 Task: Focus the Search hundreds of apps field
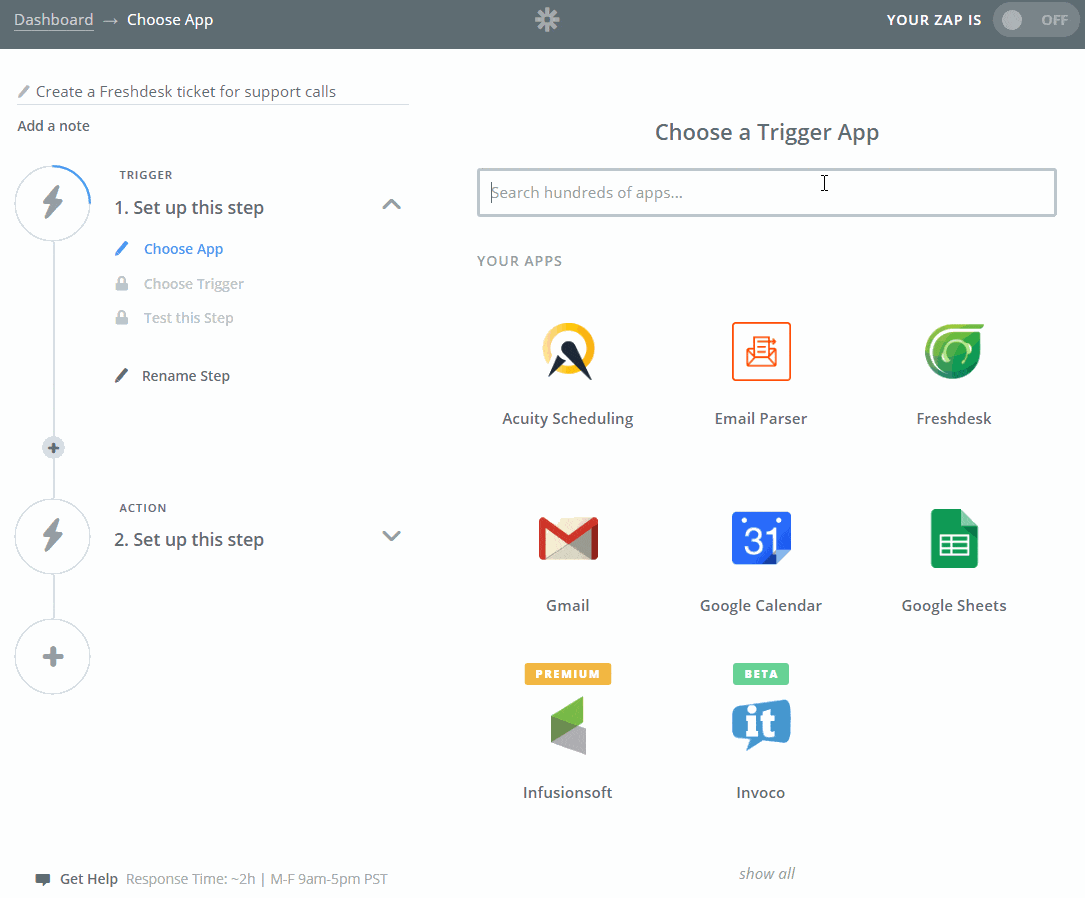(x=767, y=192)
